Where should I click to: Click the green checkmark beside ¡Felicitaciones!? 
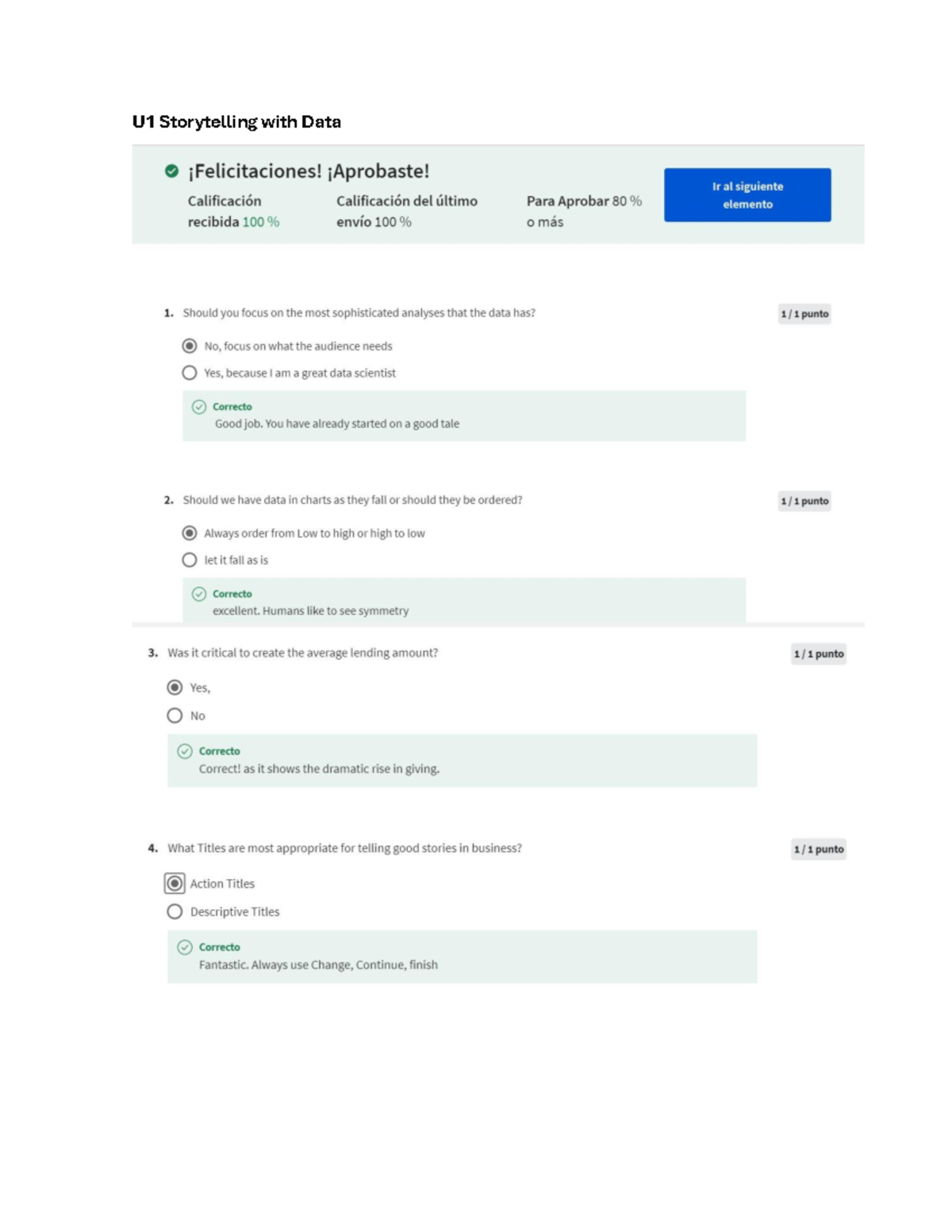169,169
